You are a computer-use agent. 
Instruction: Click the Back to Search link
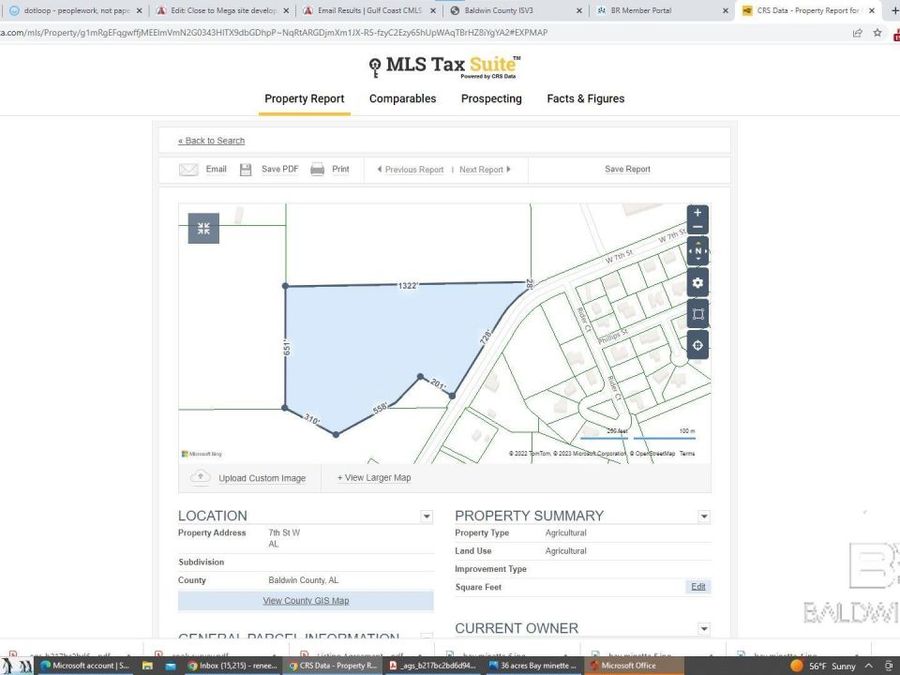(211, 141)
